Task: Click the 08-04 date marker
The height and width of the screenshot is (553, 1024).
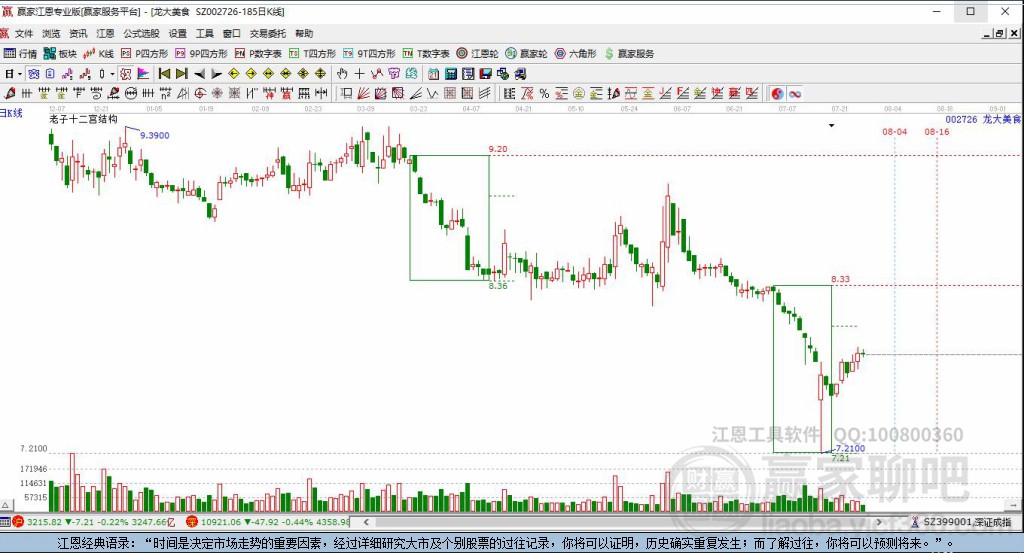Action: pos(895,132)
